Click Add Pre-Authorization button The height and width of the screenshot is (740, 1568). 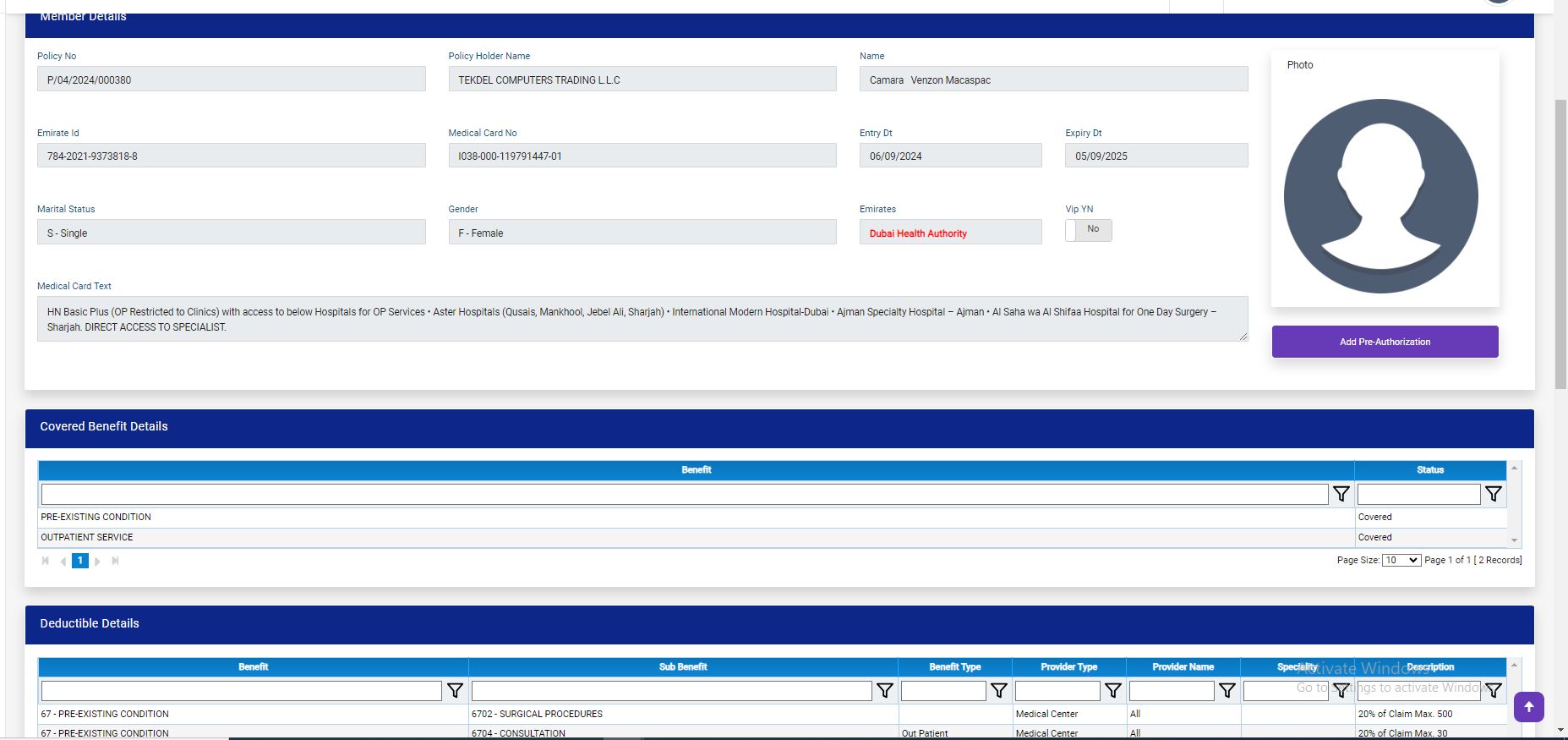(1385, 342)
